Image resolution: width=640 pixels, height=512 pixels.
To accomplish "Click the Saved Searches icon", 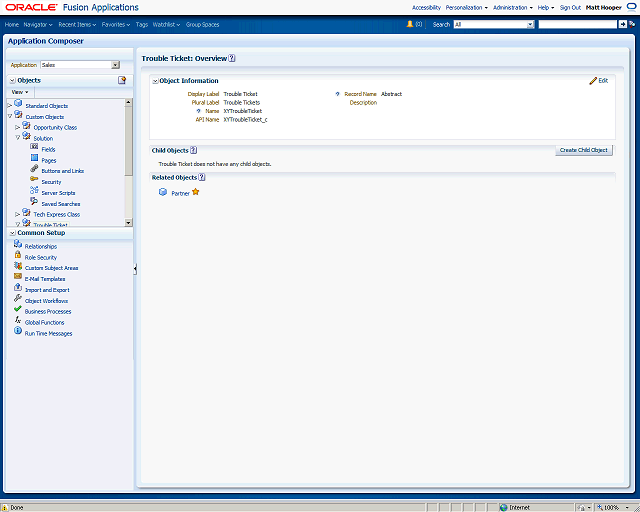I will click(34, 201).
